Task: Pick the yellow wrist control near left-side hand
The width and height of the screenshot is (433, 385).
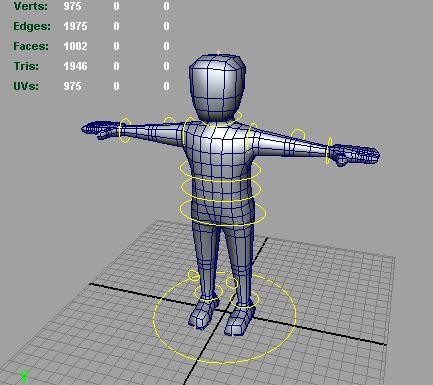Action: [125, 130]
